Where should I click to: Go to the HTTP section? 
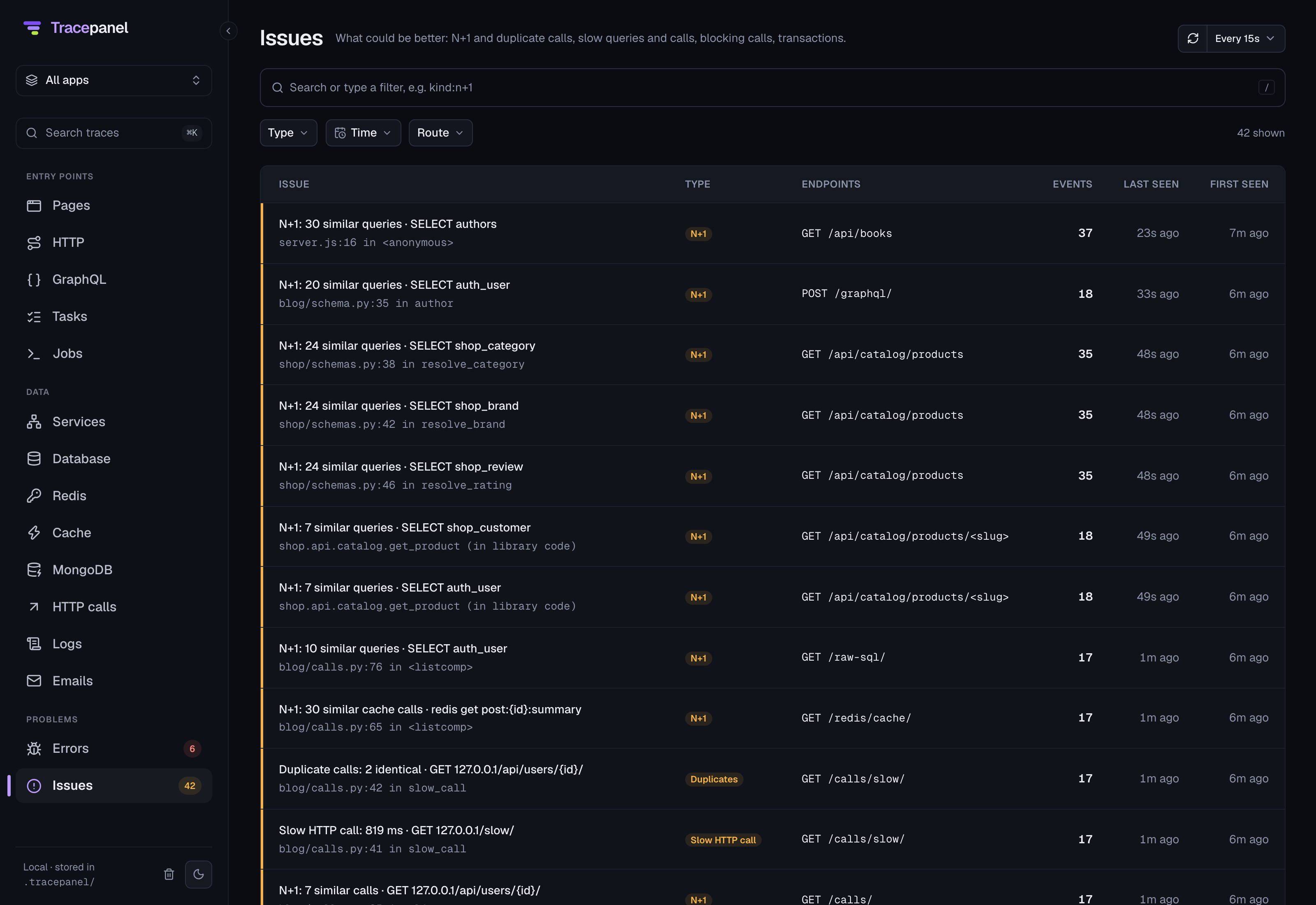point(114,242)
